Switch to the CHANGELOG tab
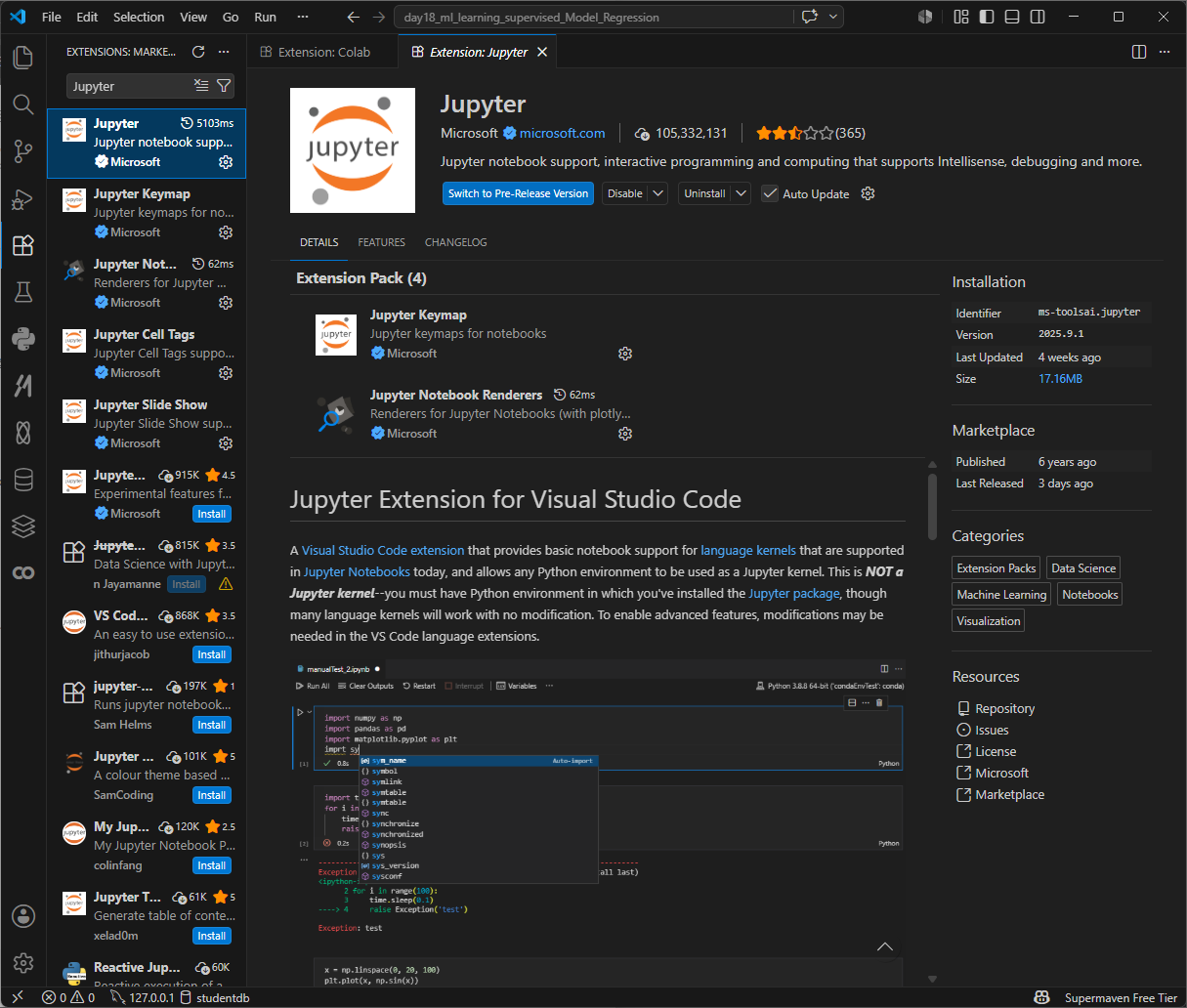 tap(455, 242)
